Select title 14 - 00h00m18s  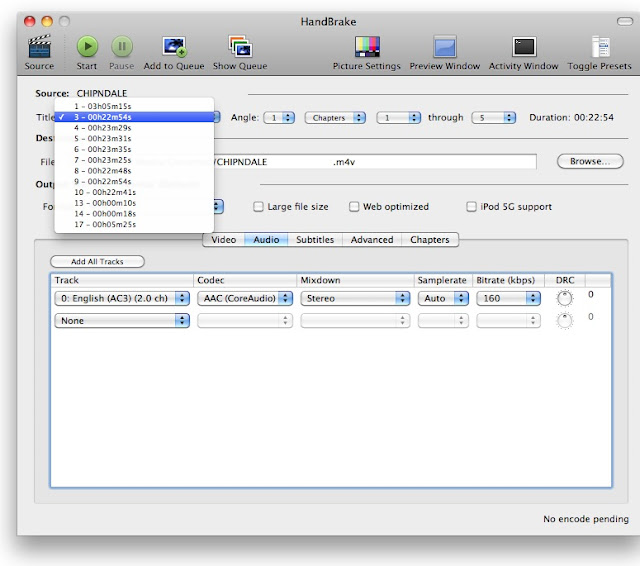pos(134,213)
